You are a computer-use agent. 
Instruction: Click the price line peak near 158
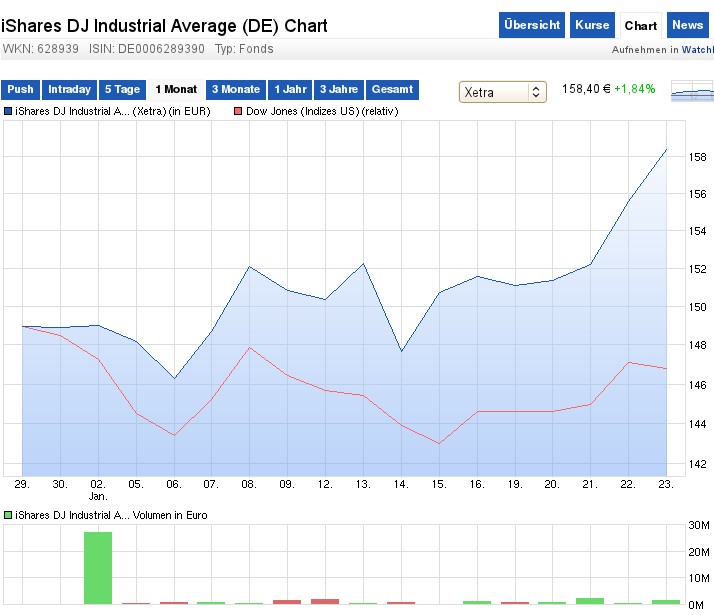click(666, 149)
